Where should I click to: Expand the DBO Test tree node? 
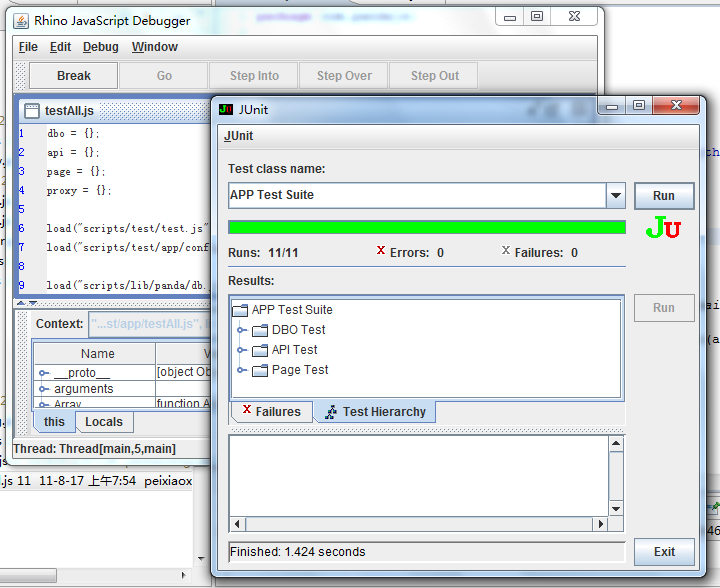242,330
